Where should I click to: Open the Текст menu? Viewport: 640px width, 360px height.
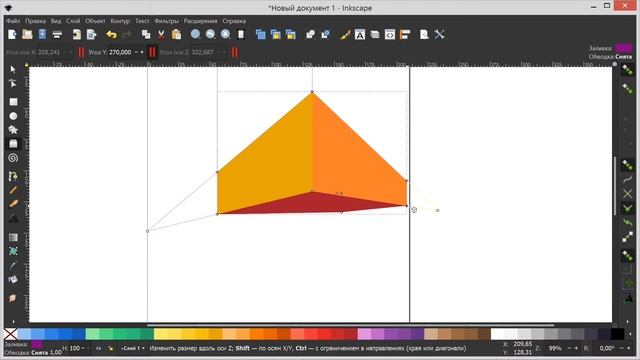142,21
